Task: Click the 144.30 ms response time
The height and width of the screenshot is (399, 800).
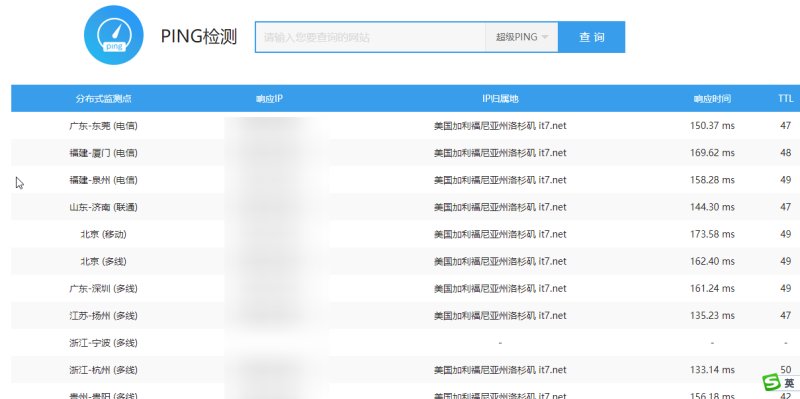Action: (x=712, y=207)
